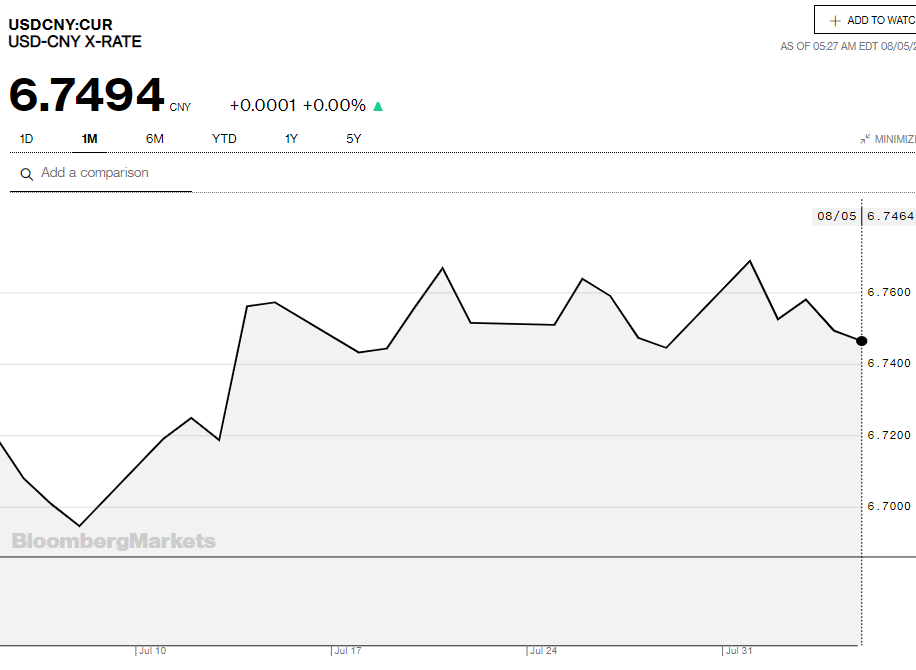Viewport: 916px width, 670px height.
Task: Switch chart to the 6M range
Action: [154, 139]
